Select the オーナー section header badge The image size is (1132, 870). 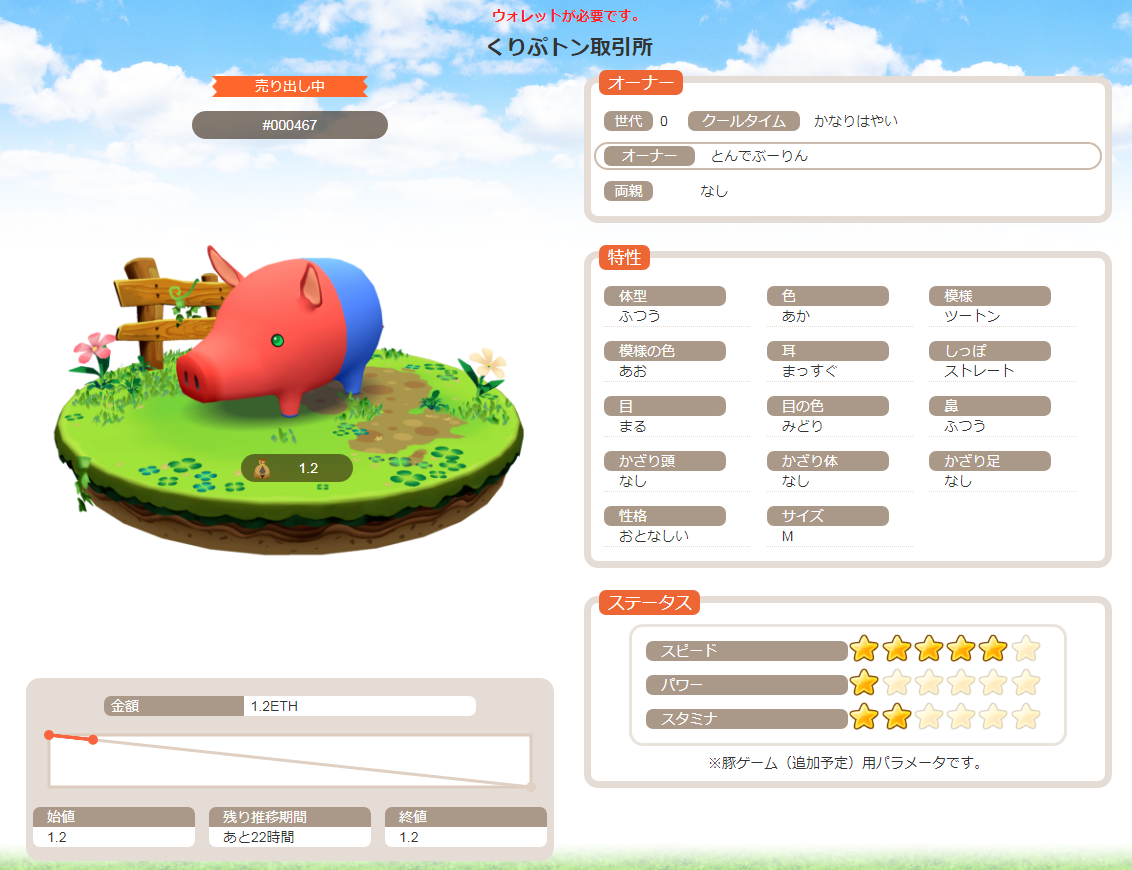click(638, 83)
